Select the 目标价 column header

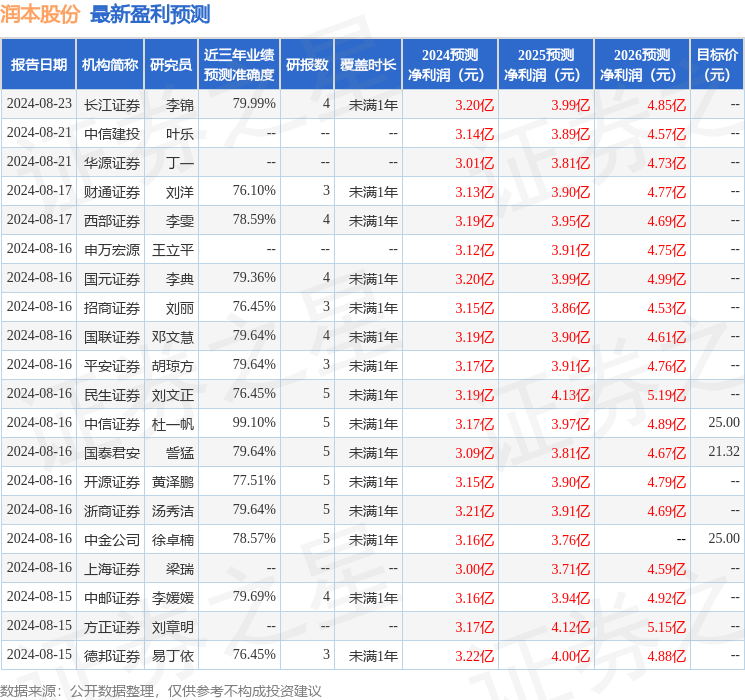click(x=717, y=65)
